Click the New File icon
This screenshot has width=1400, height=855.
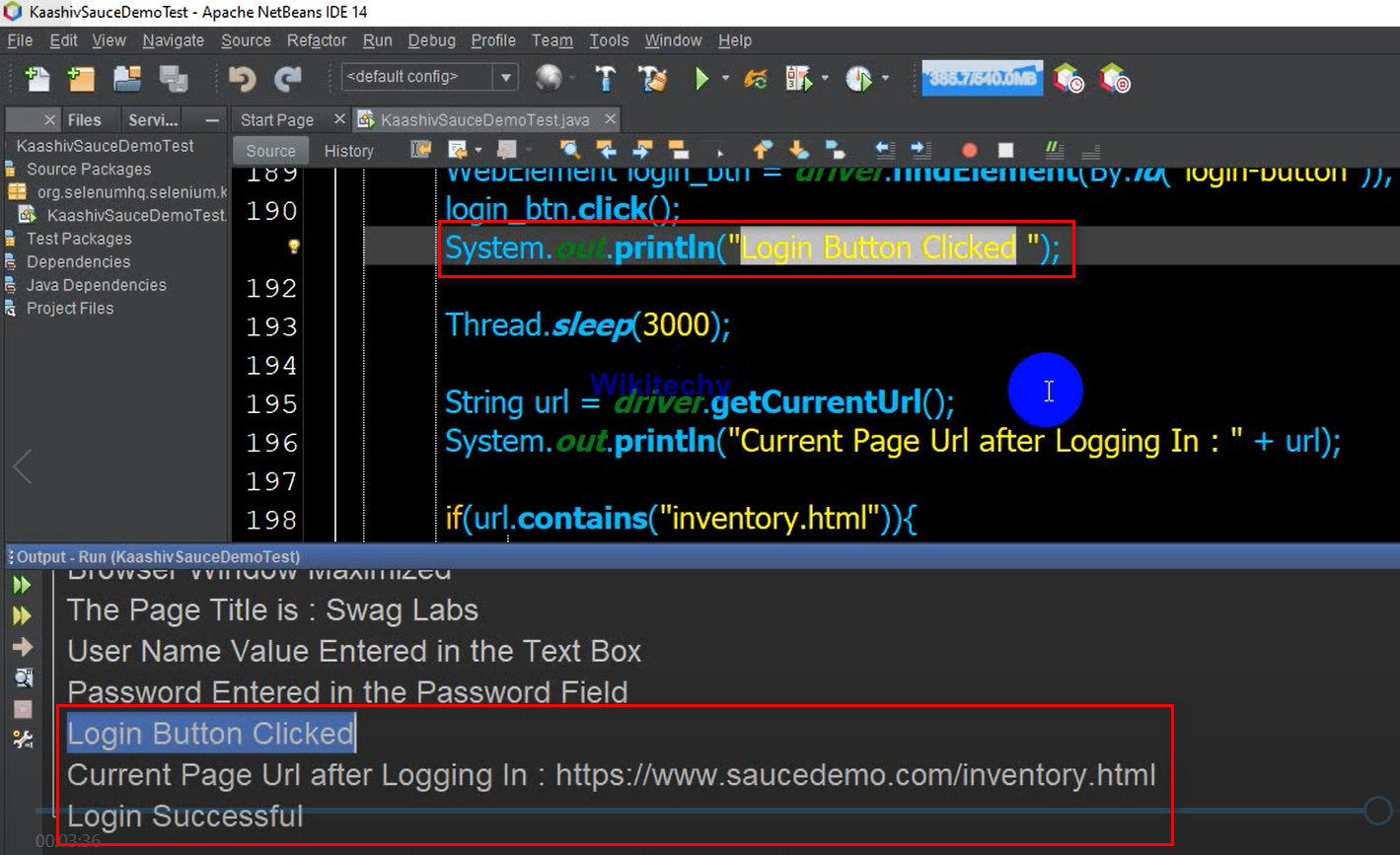click(37, 78)
